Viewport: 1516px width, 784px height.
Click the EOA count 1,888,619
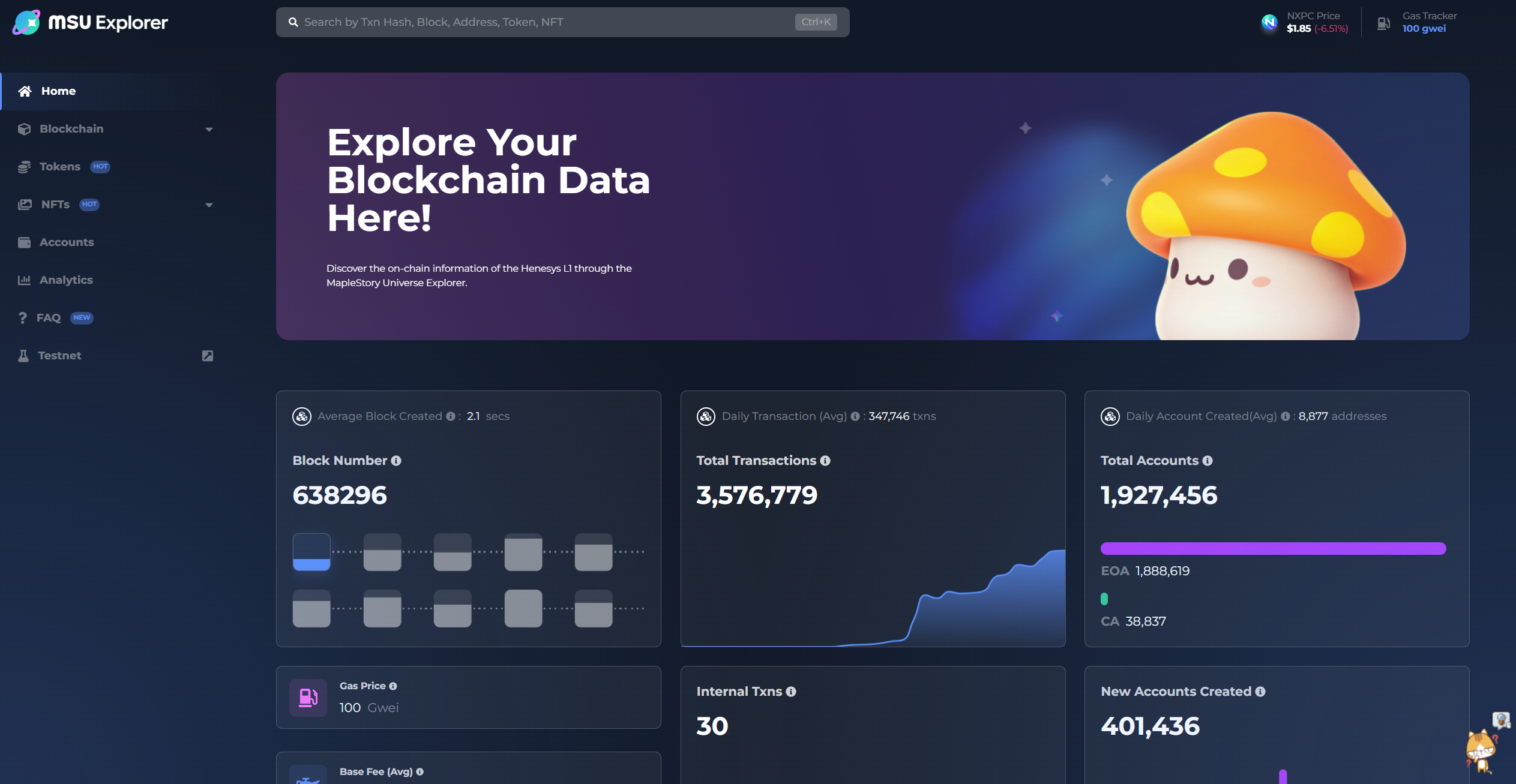point(1163,571)
